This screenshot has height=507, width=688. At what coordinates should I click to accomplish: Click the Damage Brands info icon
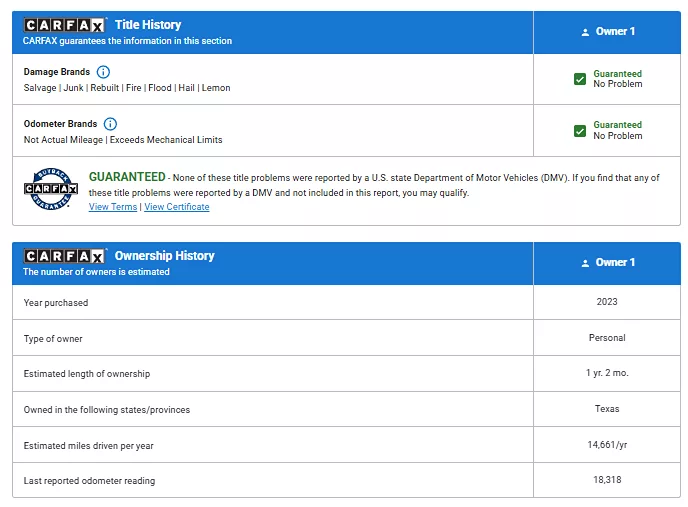(103, 72)
